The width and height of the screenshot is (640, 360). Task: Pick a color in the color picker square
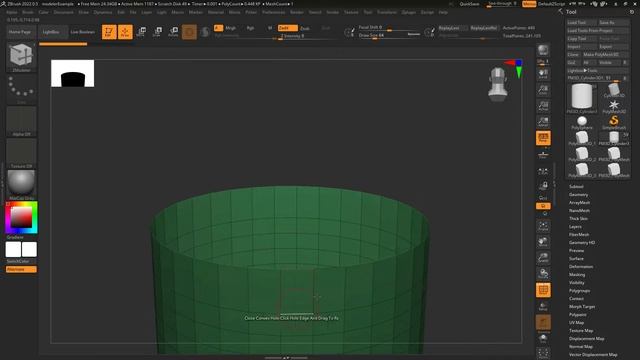[x=21, y=217]
